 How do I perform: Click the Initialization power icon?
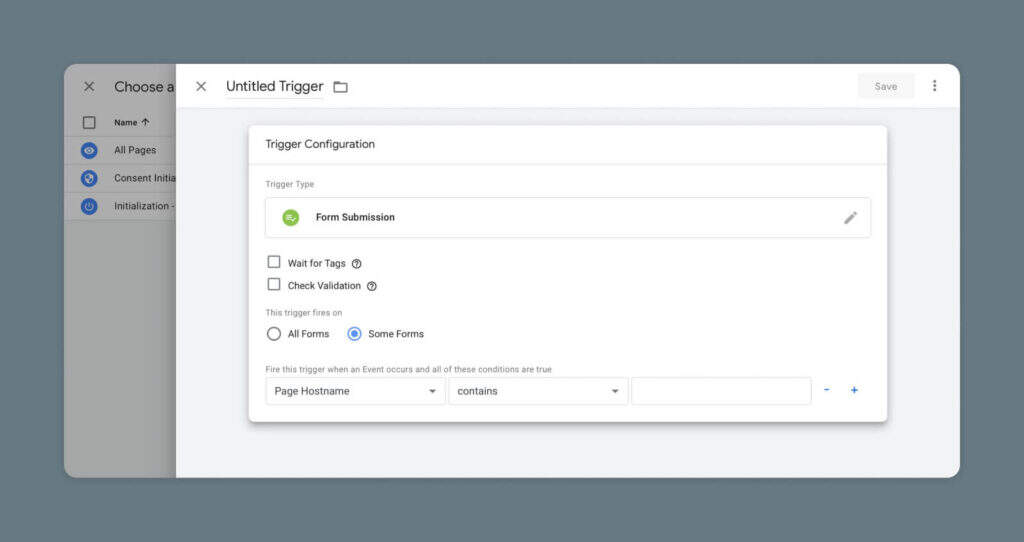coord(89,206)
